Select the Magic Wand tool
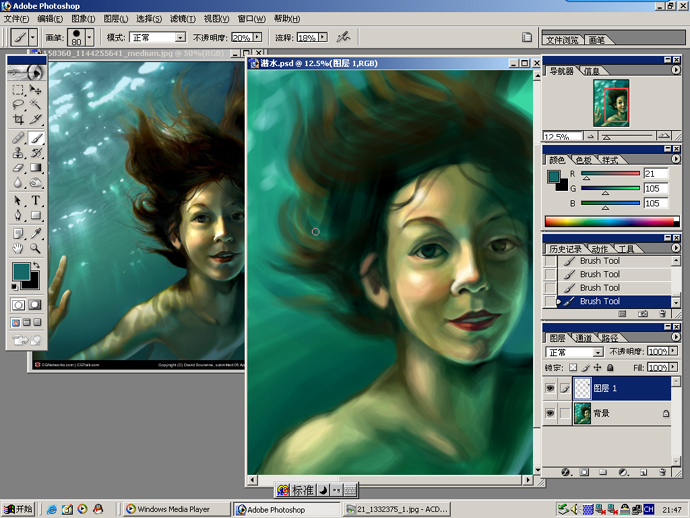The image size is (690, 518). (35, 104)
